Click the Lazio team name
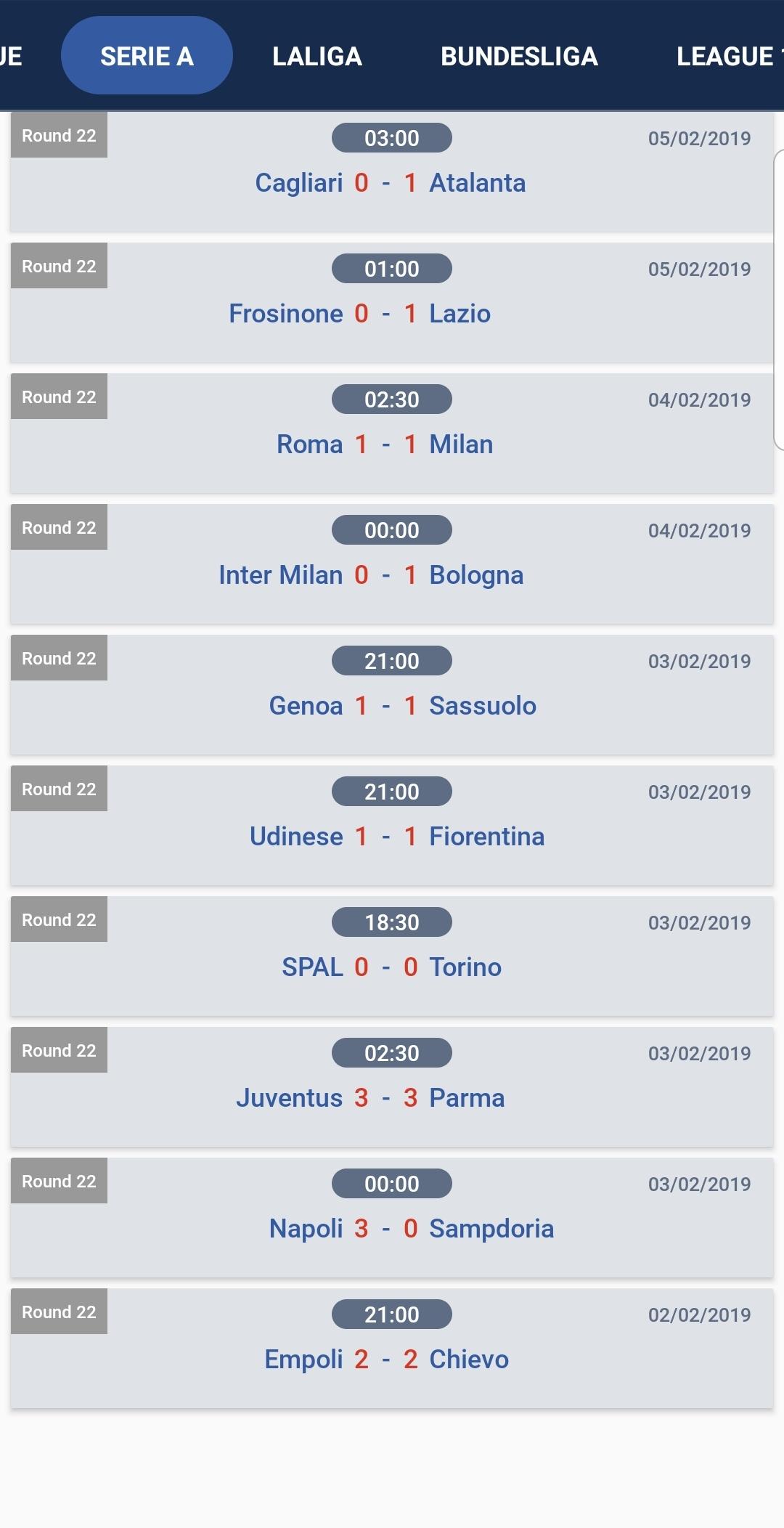 tap(460, 314)
